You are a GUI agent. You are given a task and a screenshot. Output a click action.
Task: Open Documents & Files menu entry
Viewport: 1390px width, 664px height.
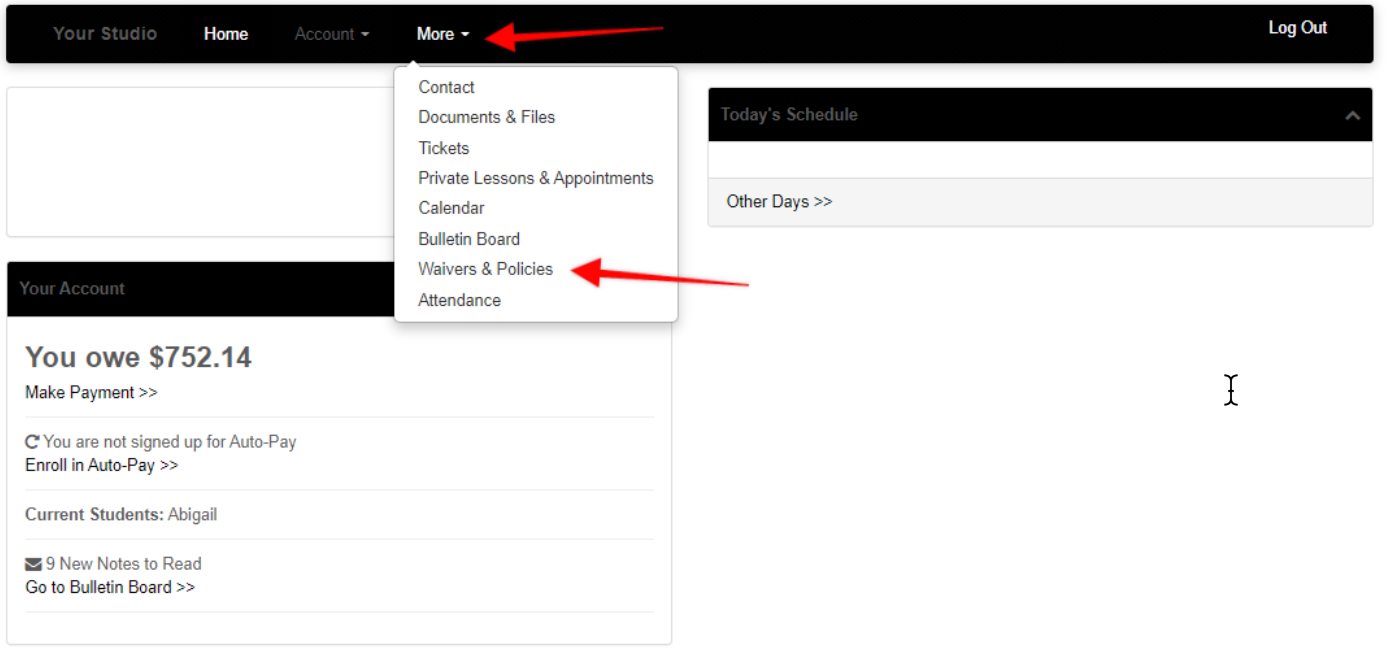(486, 117)
